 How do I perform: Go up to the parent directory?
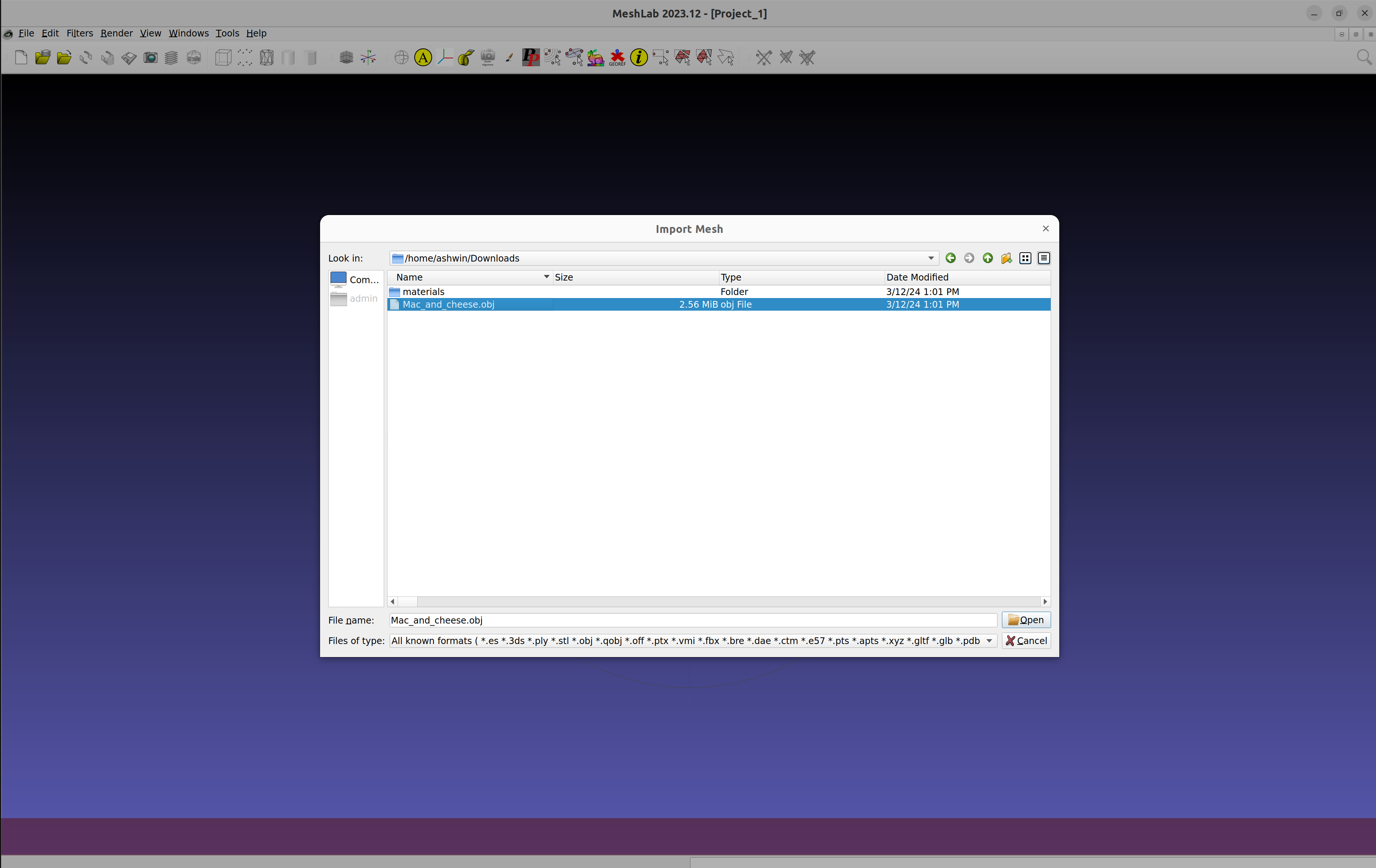pos(987,258)
